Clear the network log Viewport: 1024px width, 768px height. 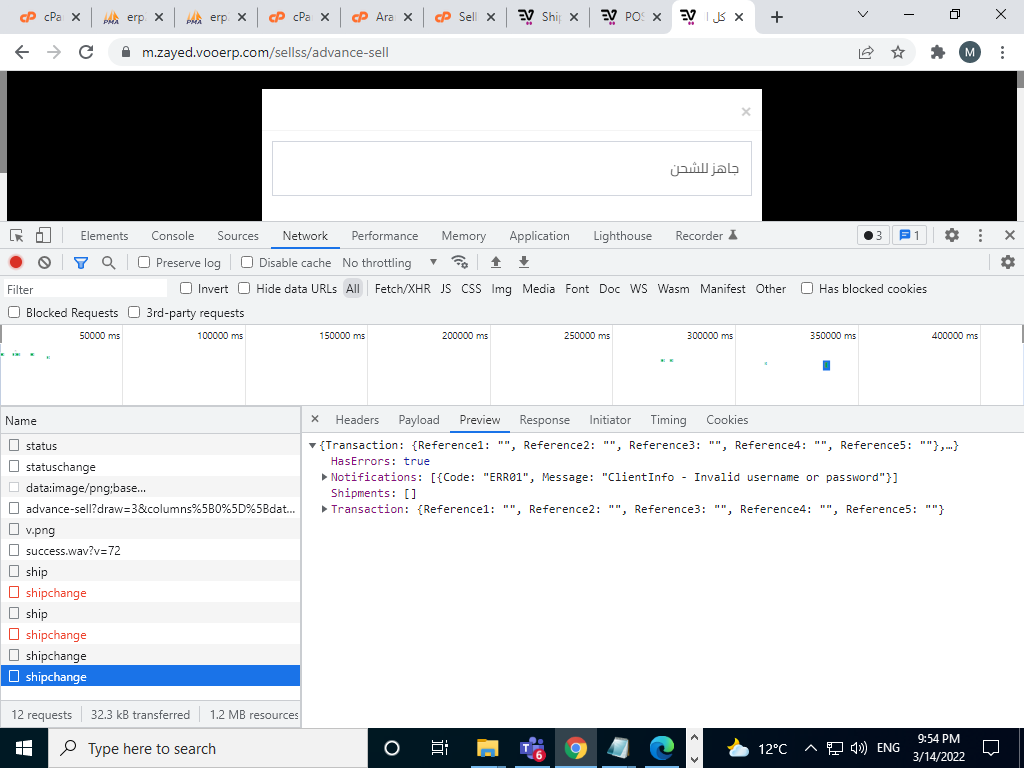(x=44, y=262)
